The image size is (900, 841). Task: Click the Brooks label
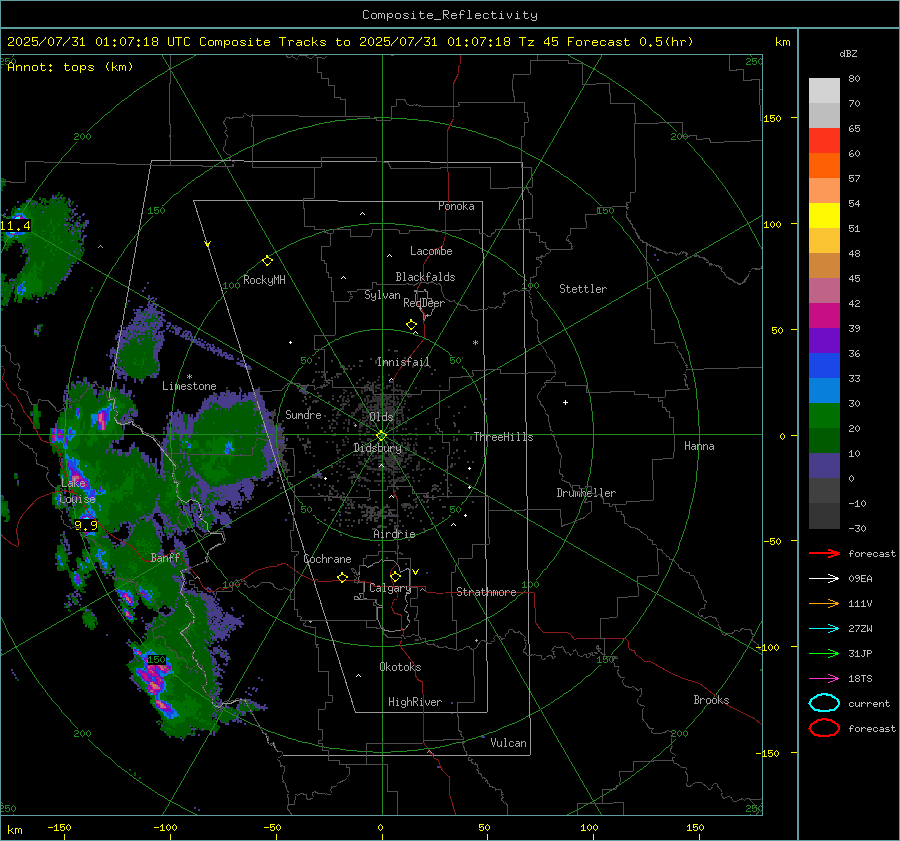[x=711, y=700]
